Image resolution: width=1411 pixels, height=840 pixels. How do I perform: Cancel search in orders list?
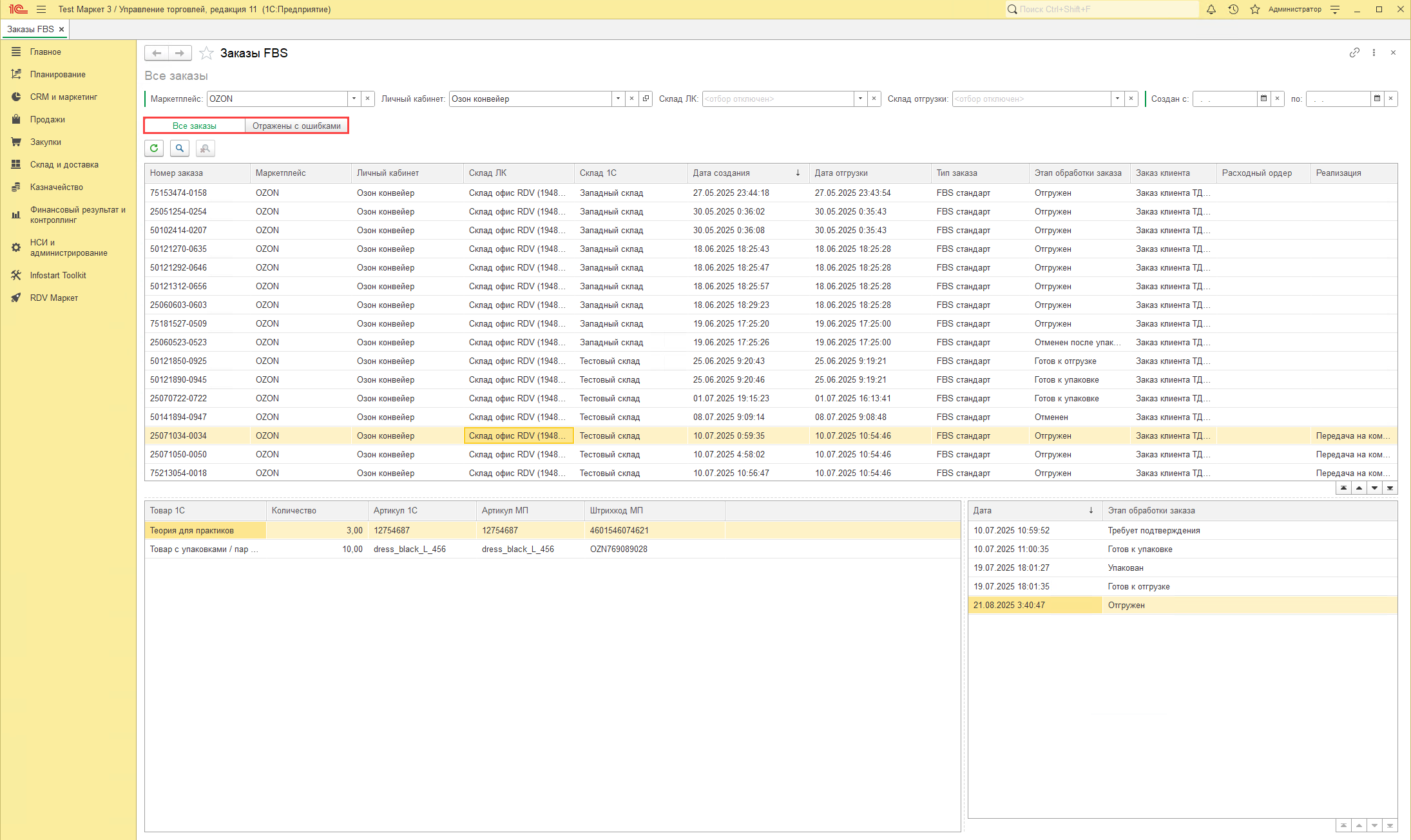[x=206, y=148]
